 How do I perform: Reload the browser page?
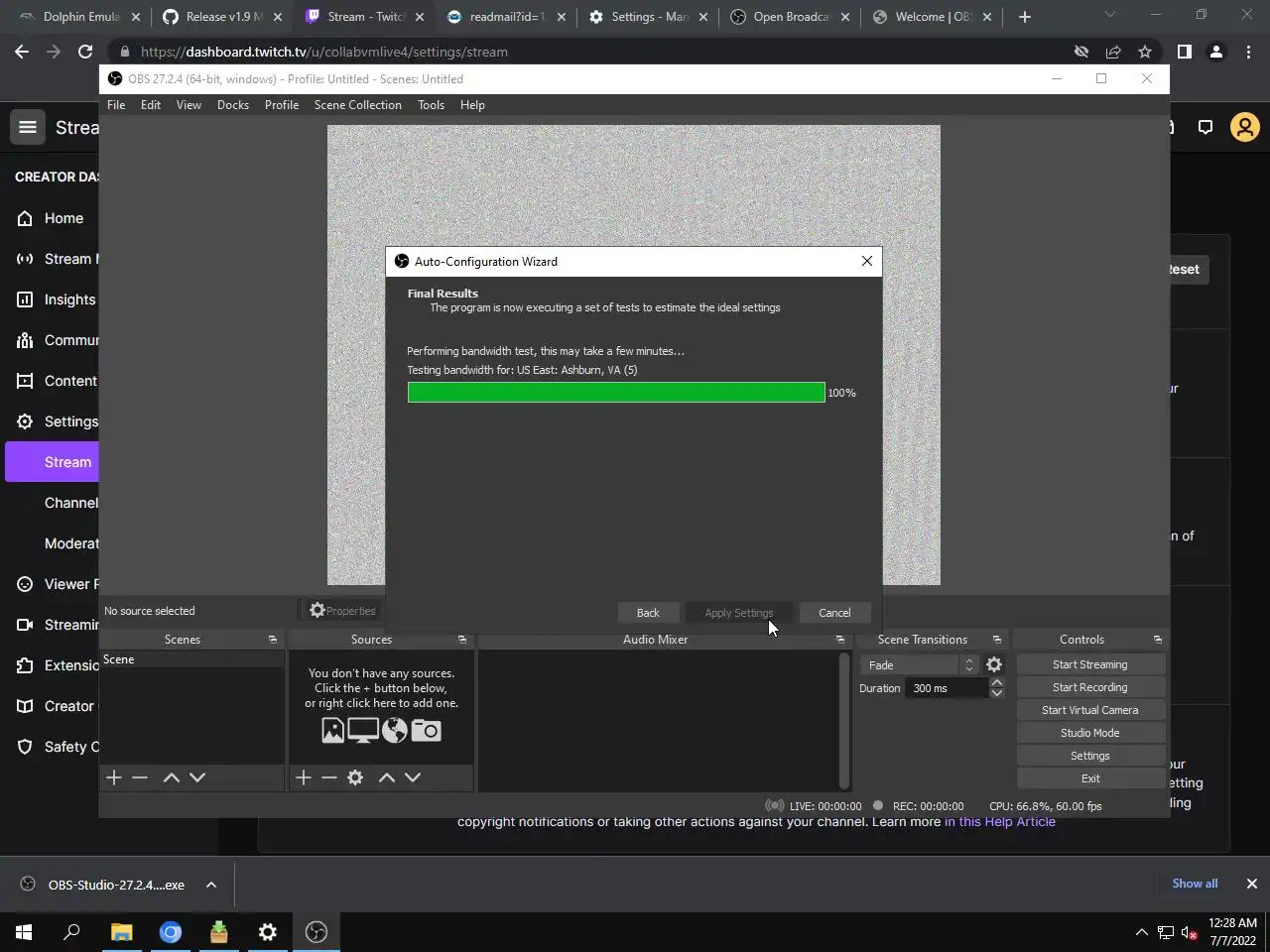(85, 52)
